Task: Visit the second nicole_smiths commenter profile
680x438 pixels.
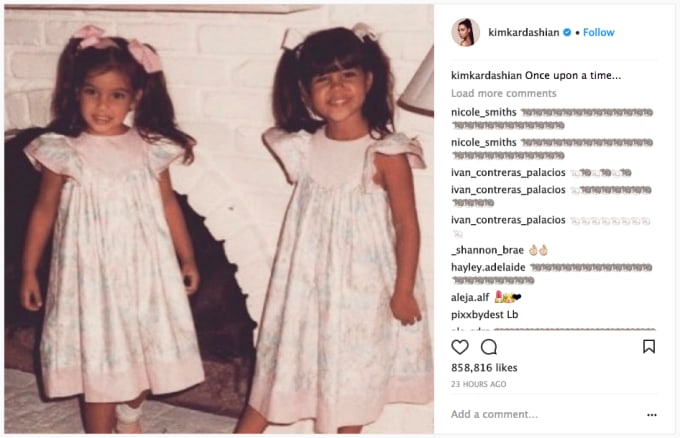Action: 484,143
